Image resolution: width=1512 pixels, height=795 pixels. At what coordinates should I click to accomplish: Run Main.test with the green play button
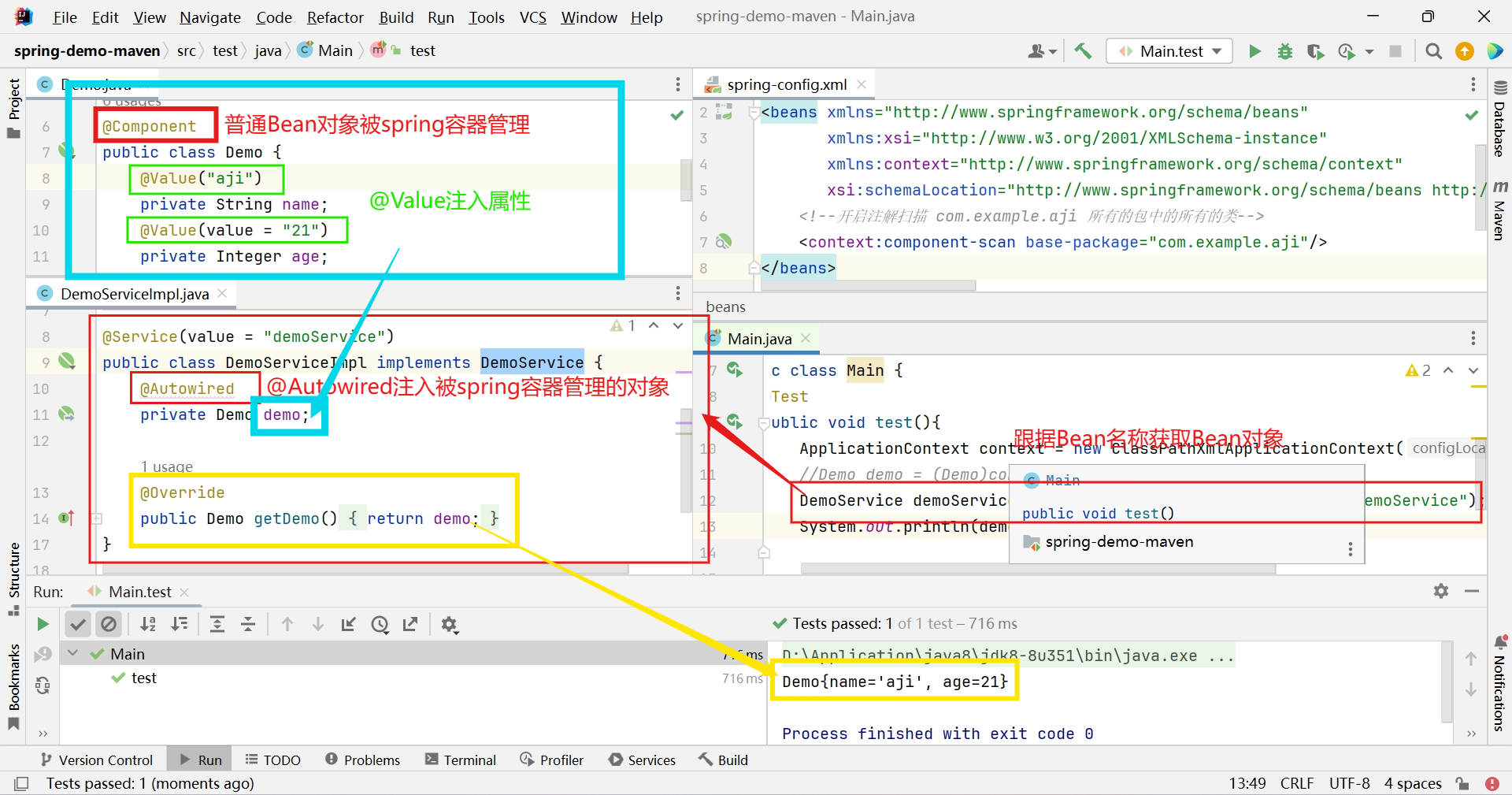pos(1254,51)
